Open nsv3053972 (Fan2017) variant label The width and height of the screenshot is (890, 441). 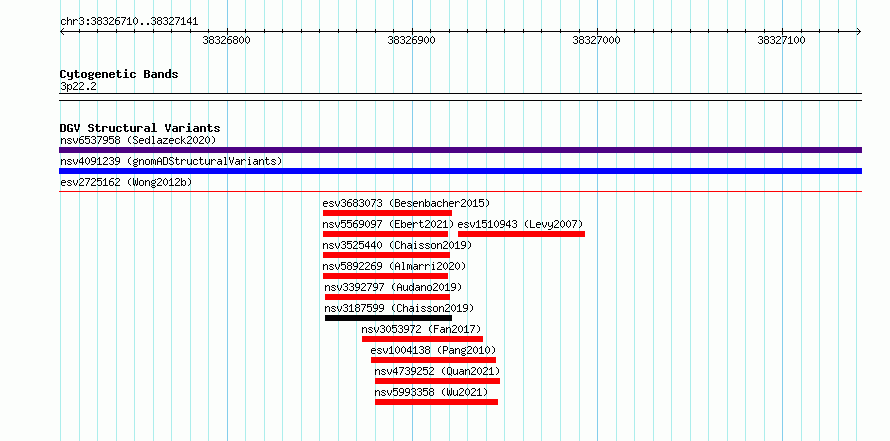tap(421, 329)
